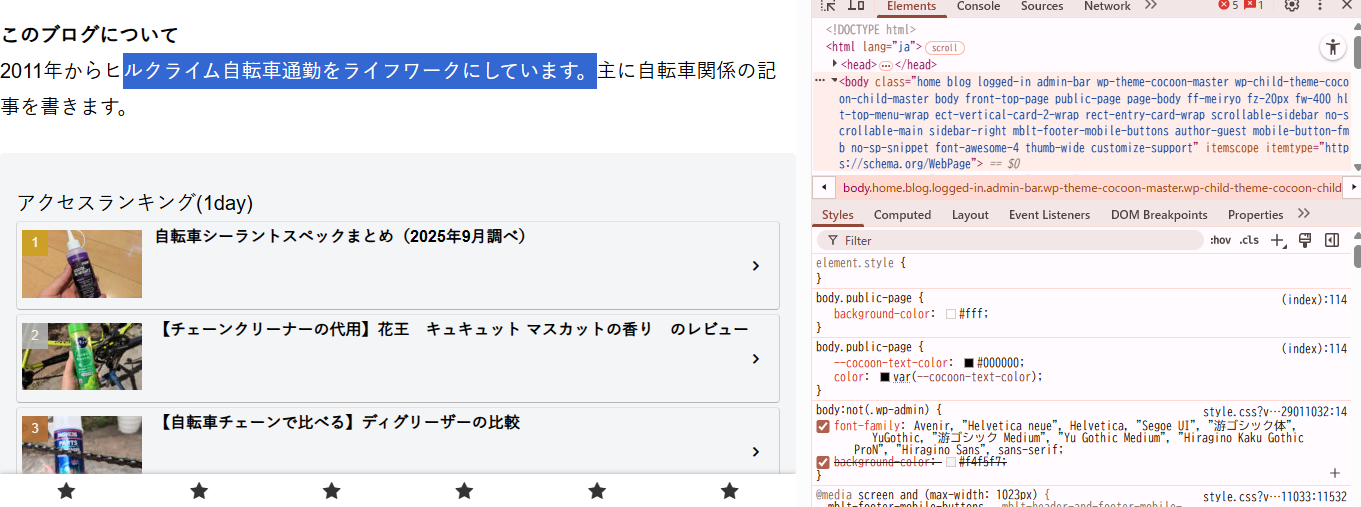This screenshot has width=1361, height=507.
Task: Click the rank 2 chain cleaner thumbnail
Action: click(x=82, y=356)
